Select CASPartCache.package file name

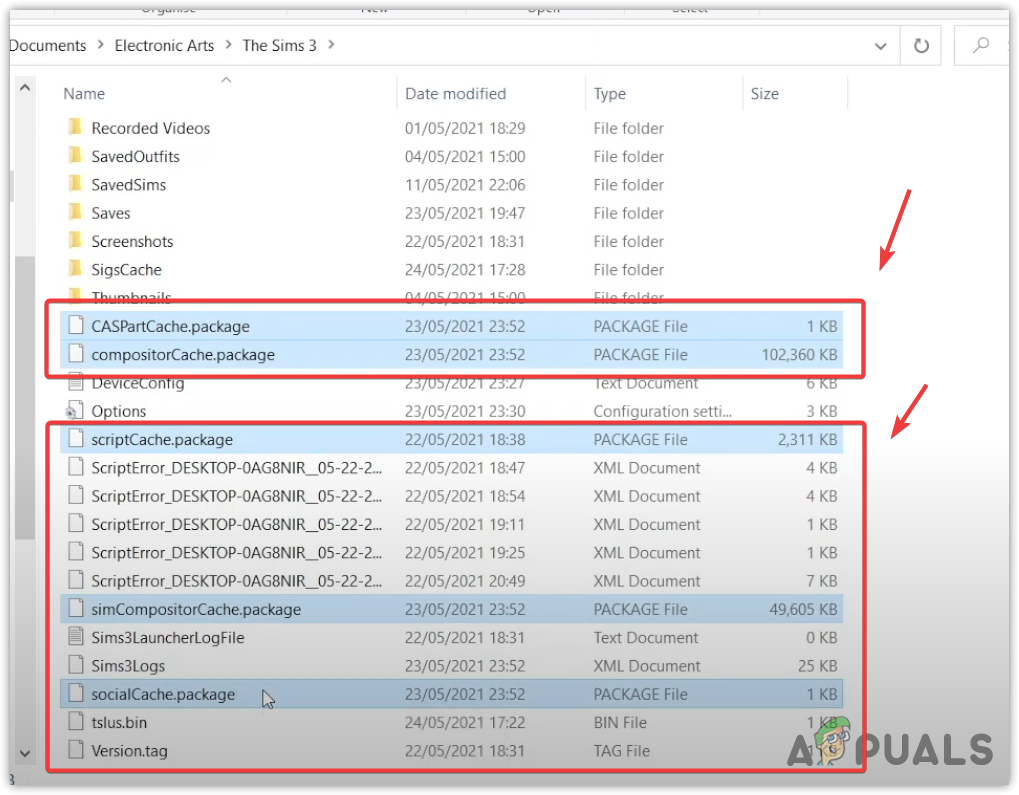pyautogui.click(x=170, y=326)
